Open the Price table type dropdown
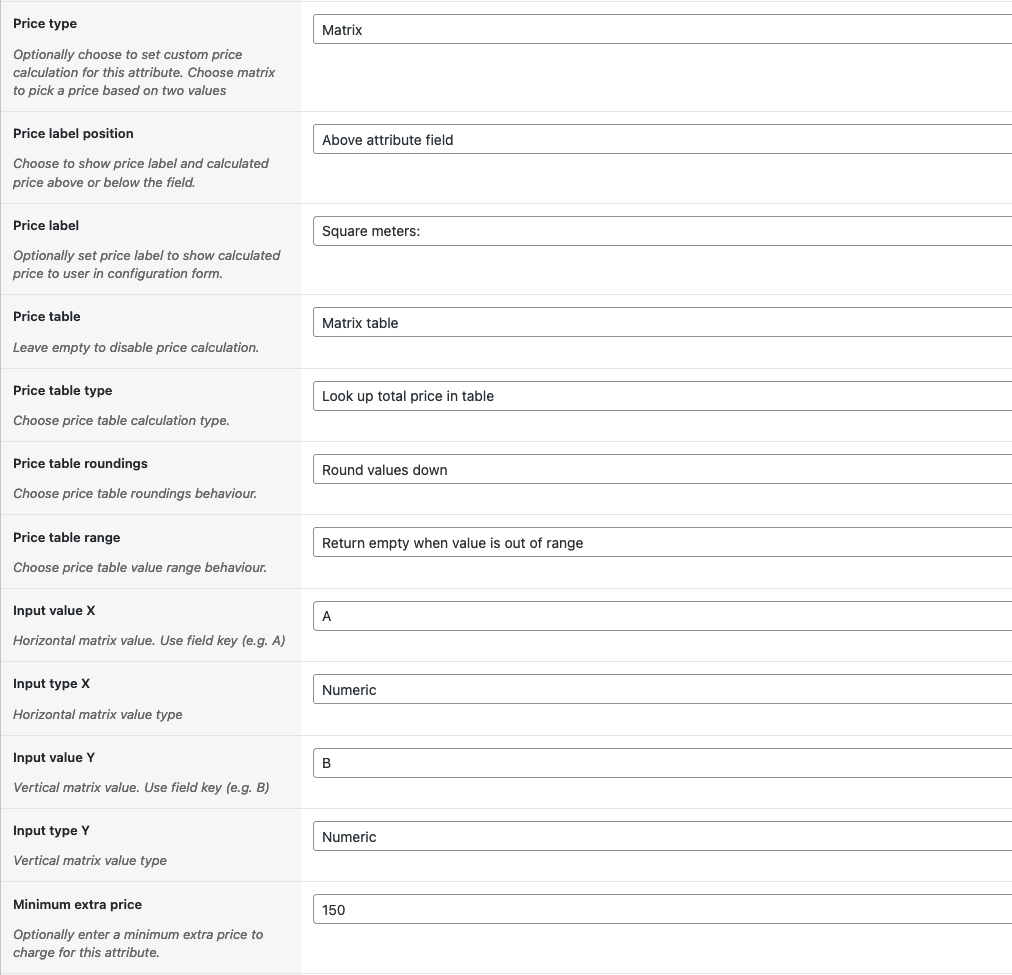The width and height of the screenshot is (1012, 975). (x=662, y=396)
